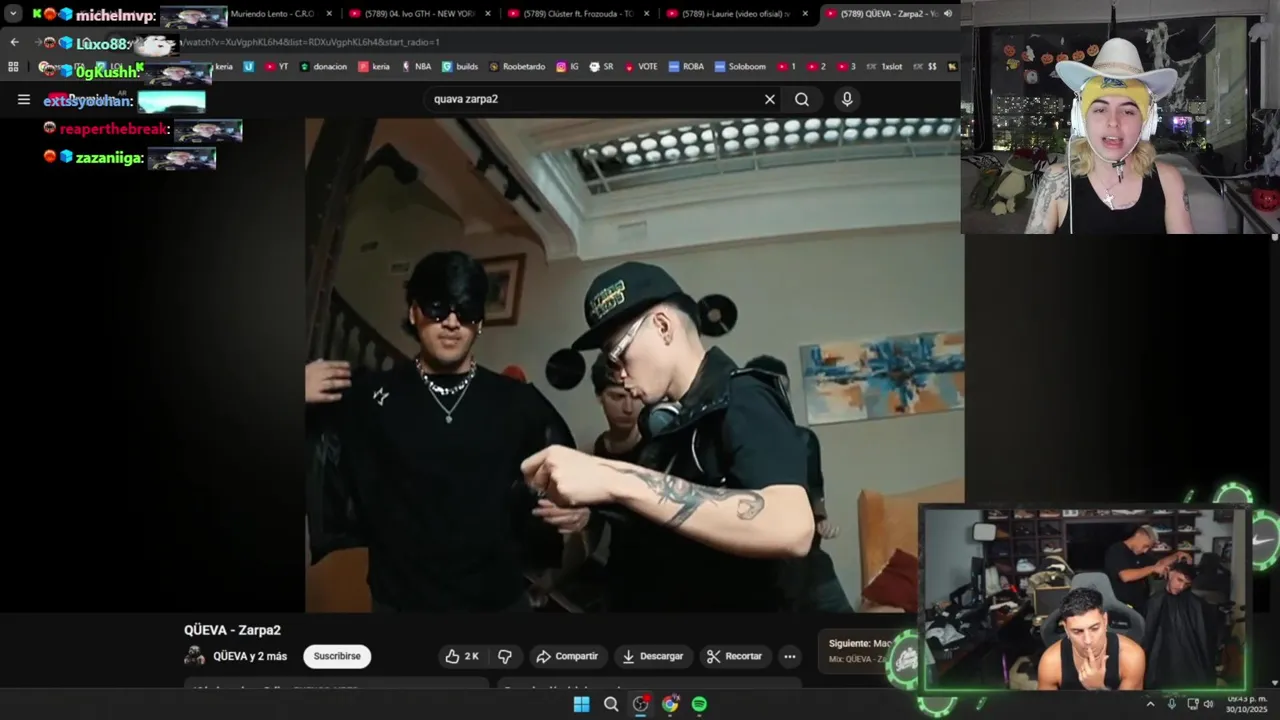Close the Ivo GTH - NEW YORK tab

487,14
